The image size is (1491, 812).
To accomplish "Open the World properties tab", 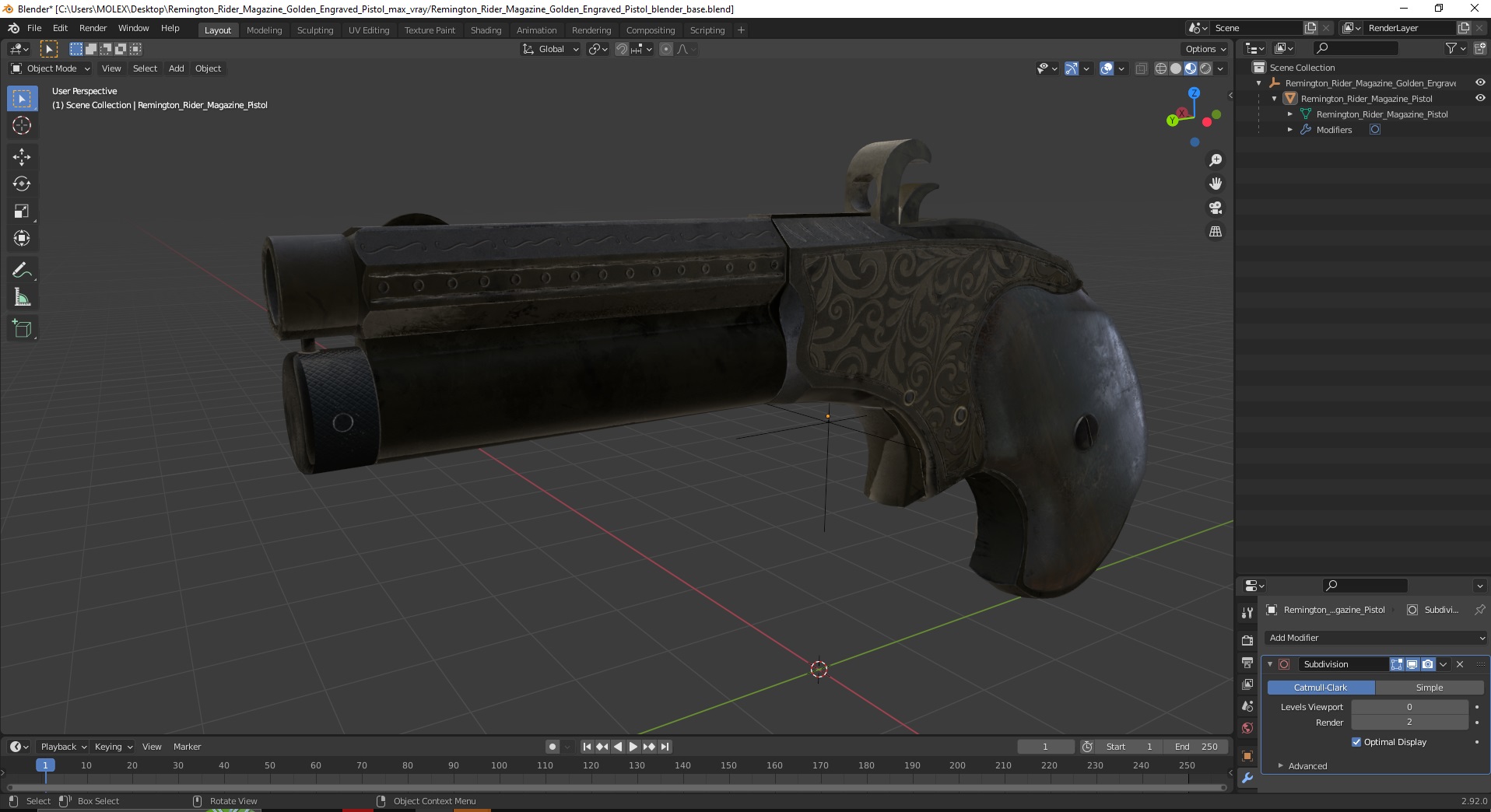I will point(1247,728).
